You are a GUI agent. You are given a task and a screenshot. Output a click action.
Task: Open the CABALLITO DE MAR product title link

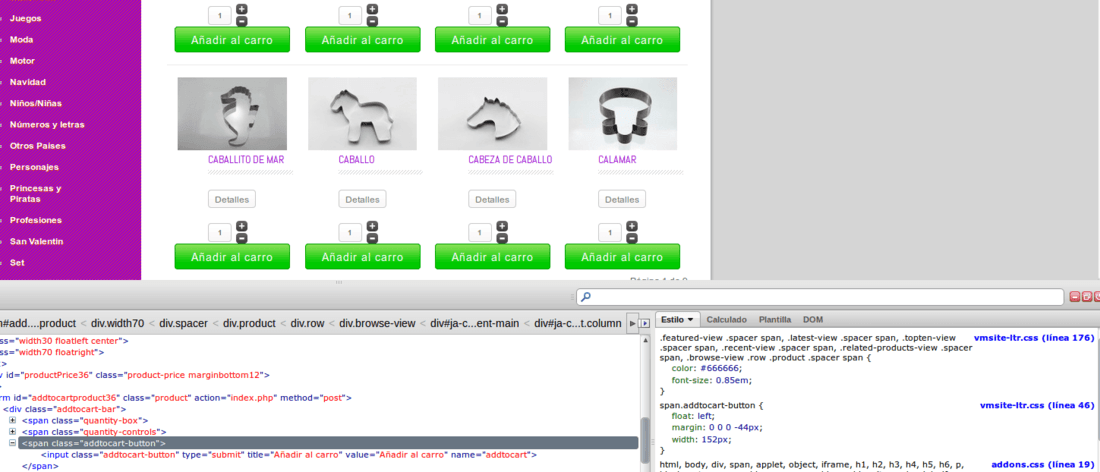(246, 160)
